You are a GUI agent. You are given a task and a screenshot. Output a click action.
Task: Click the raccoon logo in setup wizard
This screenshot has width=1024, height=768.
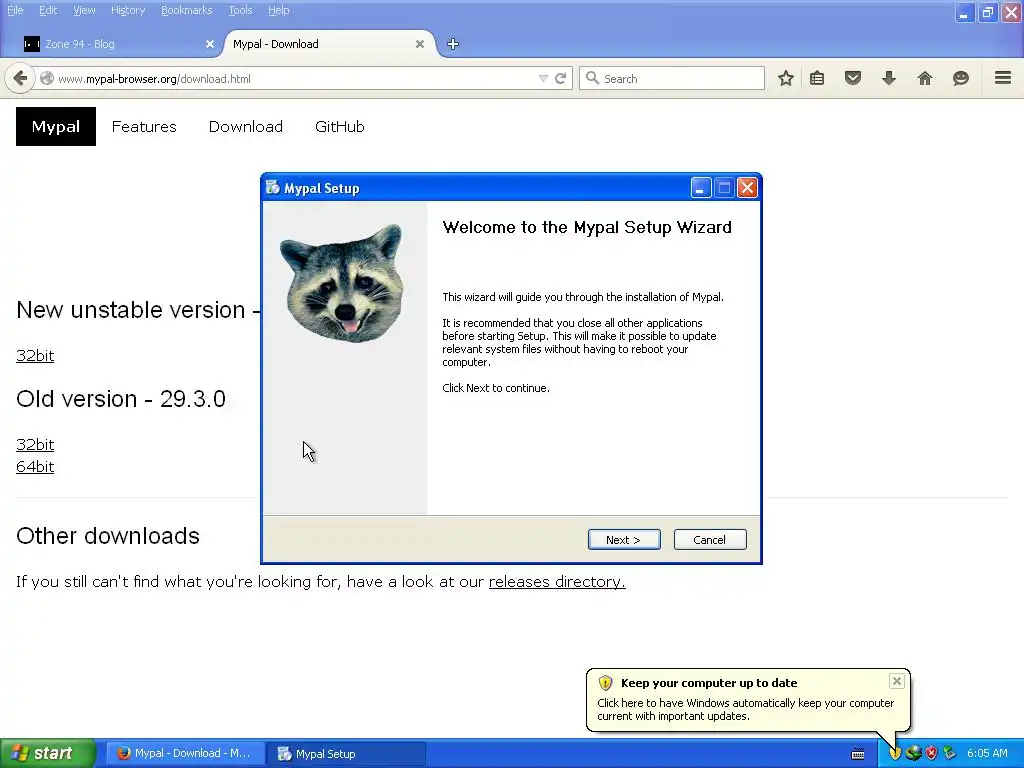tap(344, 283)
